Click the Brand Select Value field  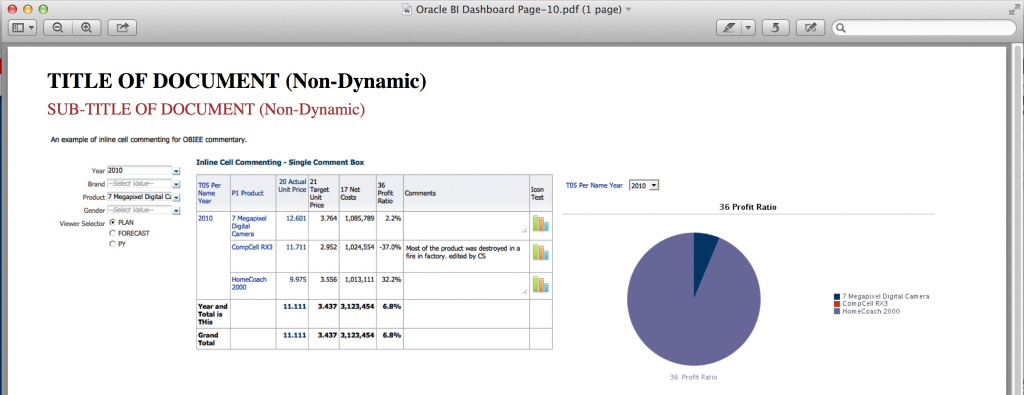point(139,184)
